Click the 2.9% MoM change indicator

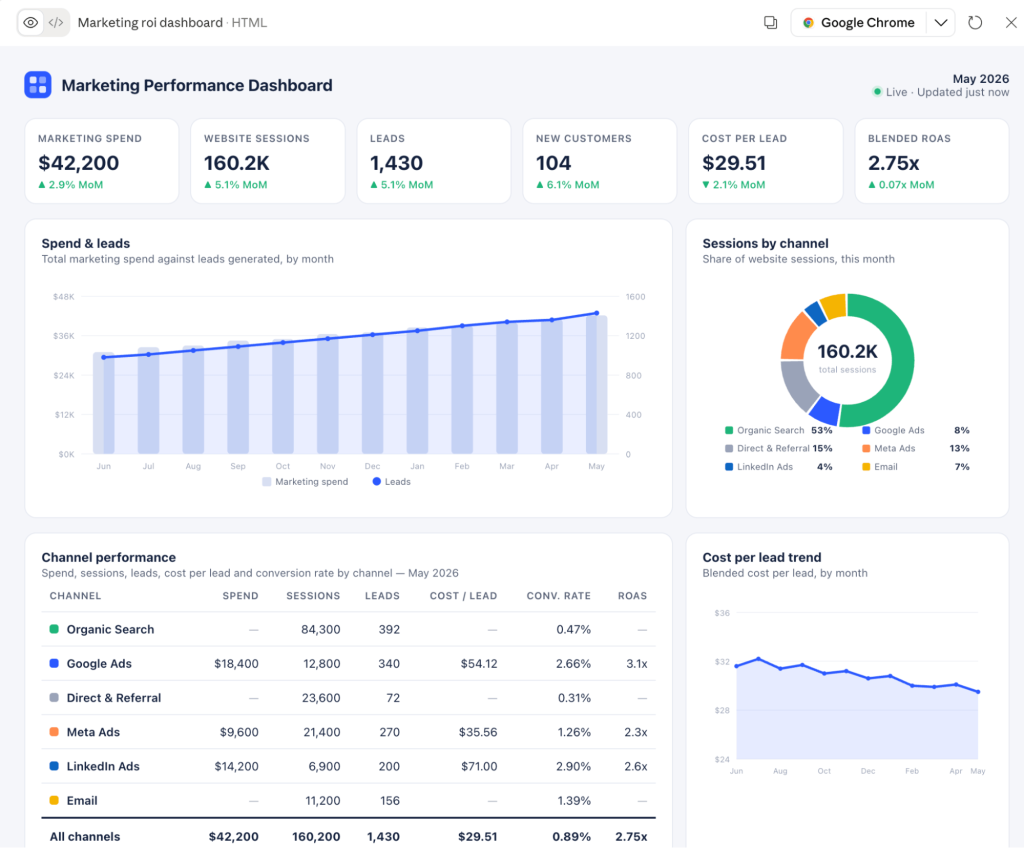[x=71, y=185]
